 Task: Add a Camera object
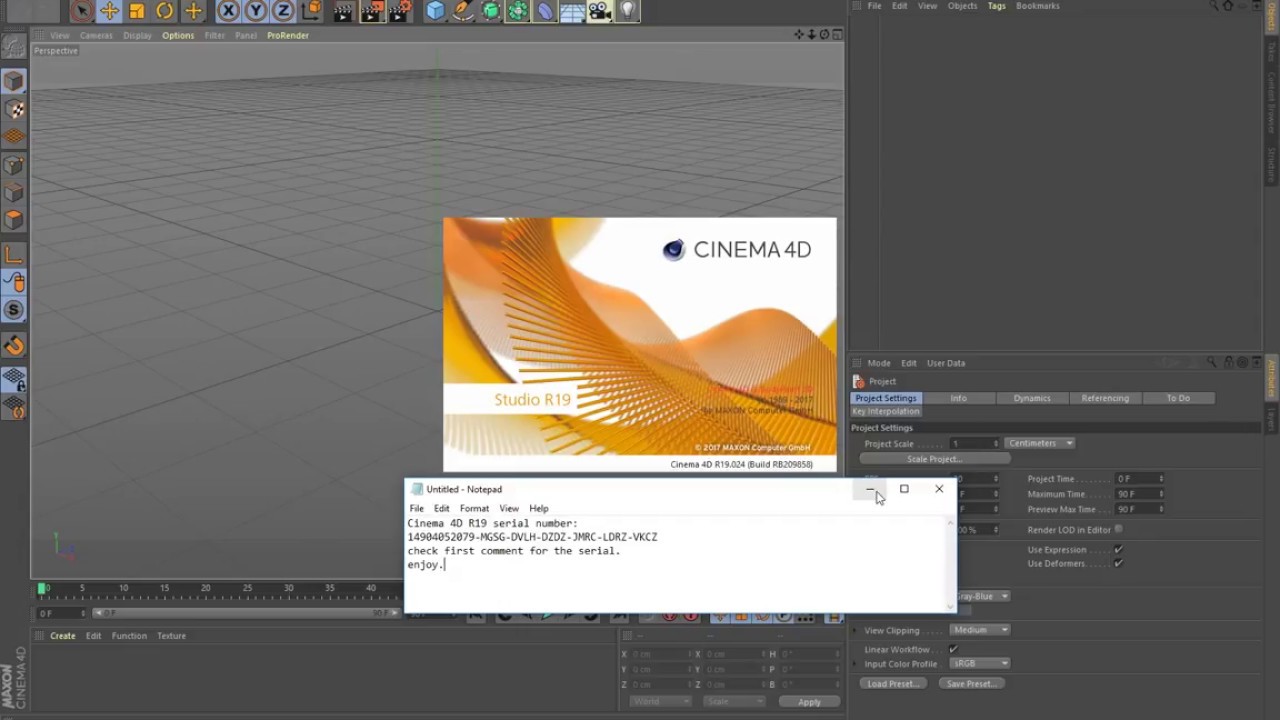click(x=600, y=11)
